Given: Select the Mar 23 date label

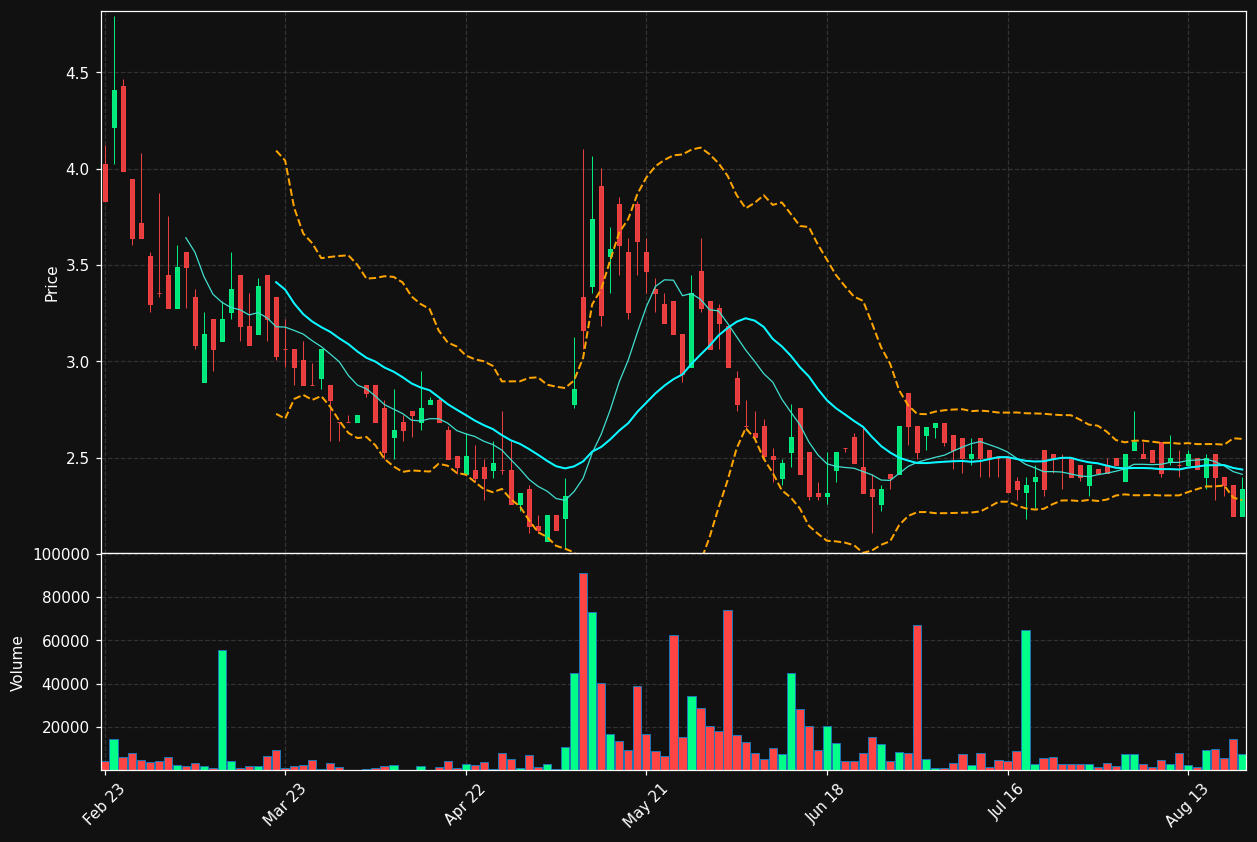Looking at the screenshot, I should (x=284, y=804).
